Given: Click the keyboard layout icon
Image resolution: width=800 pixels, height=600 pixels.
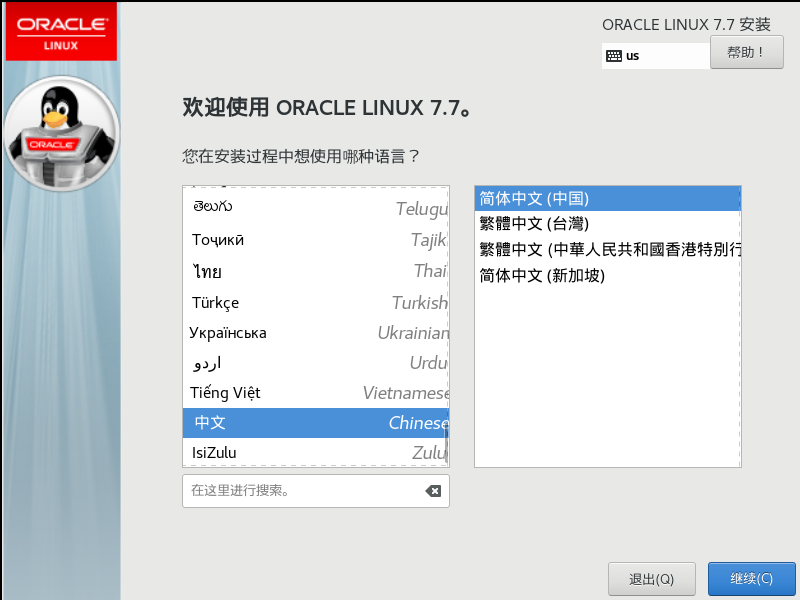Looking at the screenshot, I should click(x=614, y=56).
